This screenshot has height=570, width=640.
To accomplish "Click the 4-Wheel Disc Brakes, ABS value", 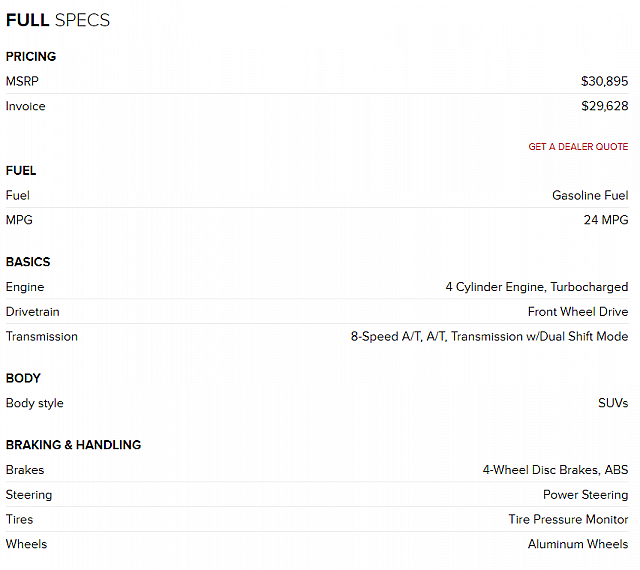I will point(555,470).
